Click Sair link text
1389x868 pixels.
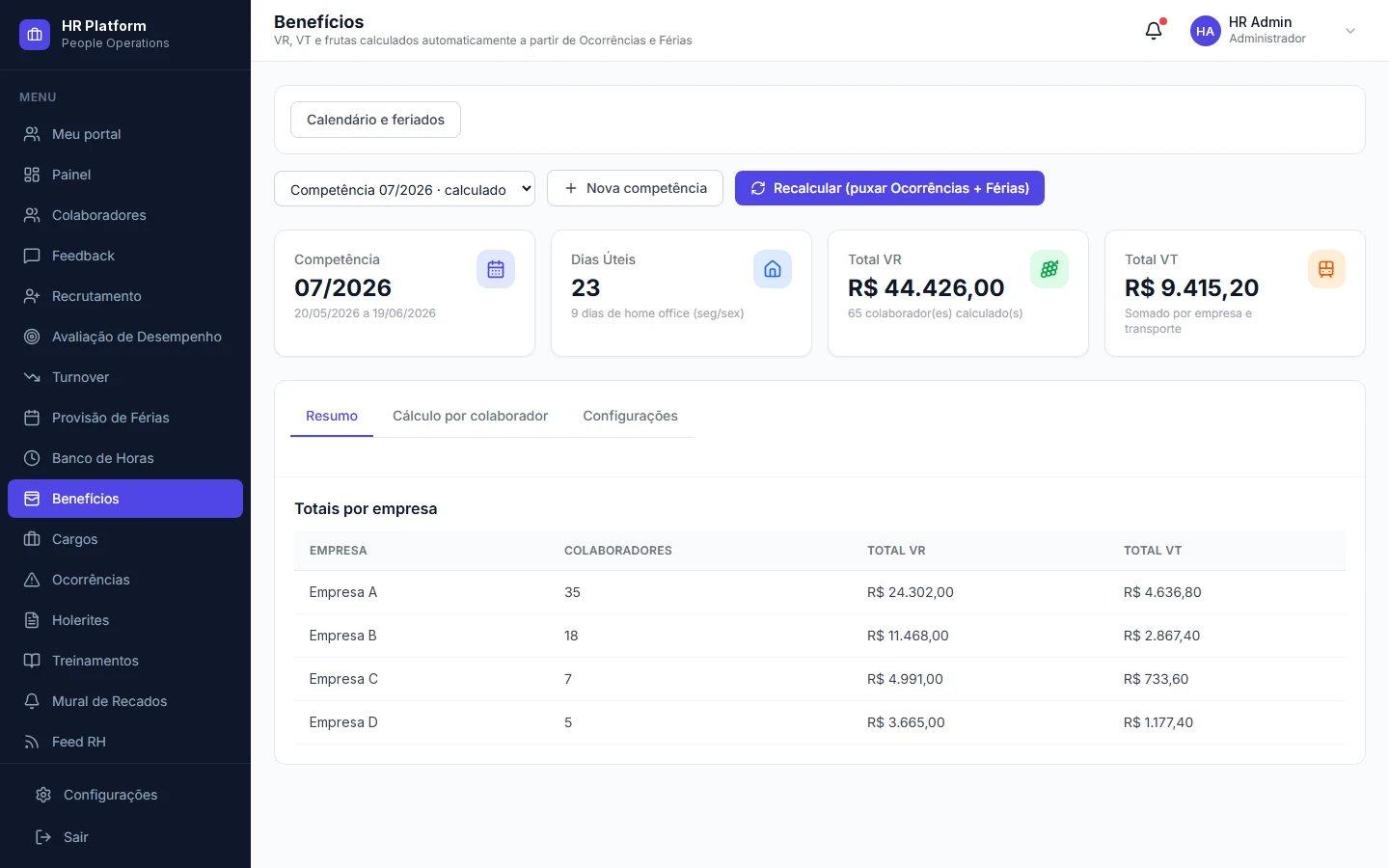76,837
